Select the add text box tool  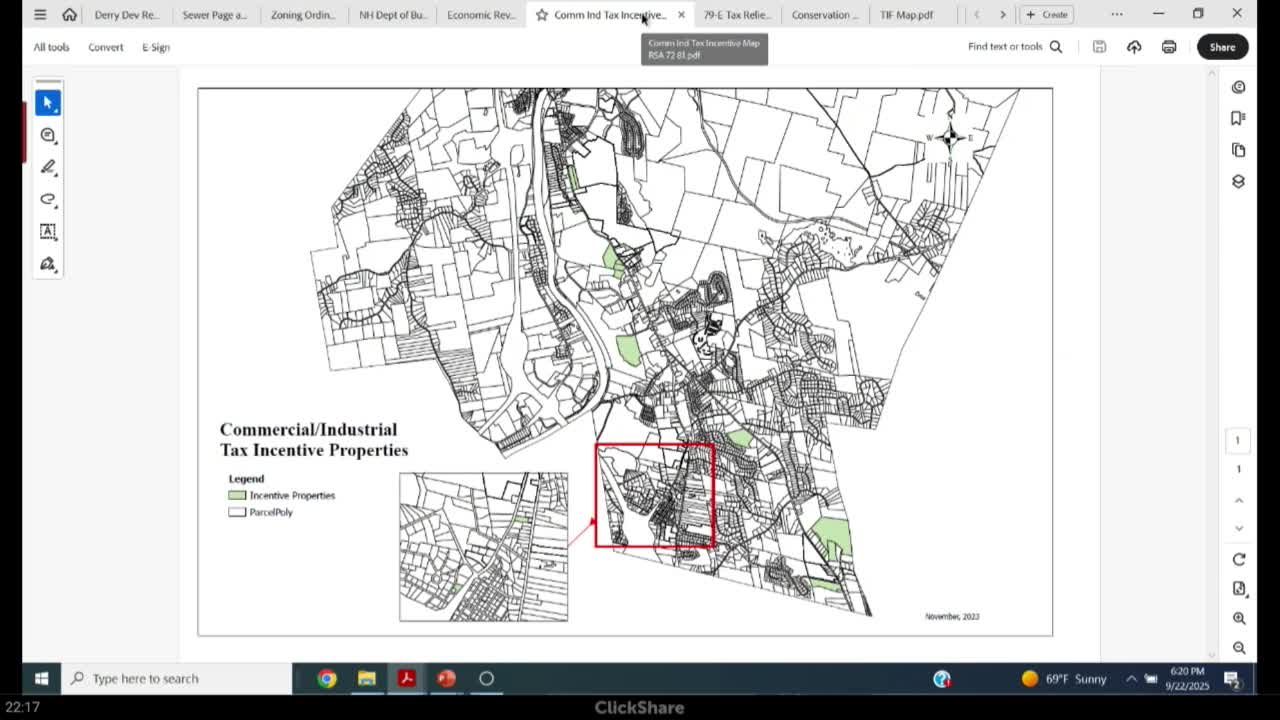(x=47, y=231)
